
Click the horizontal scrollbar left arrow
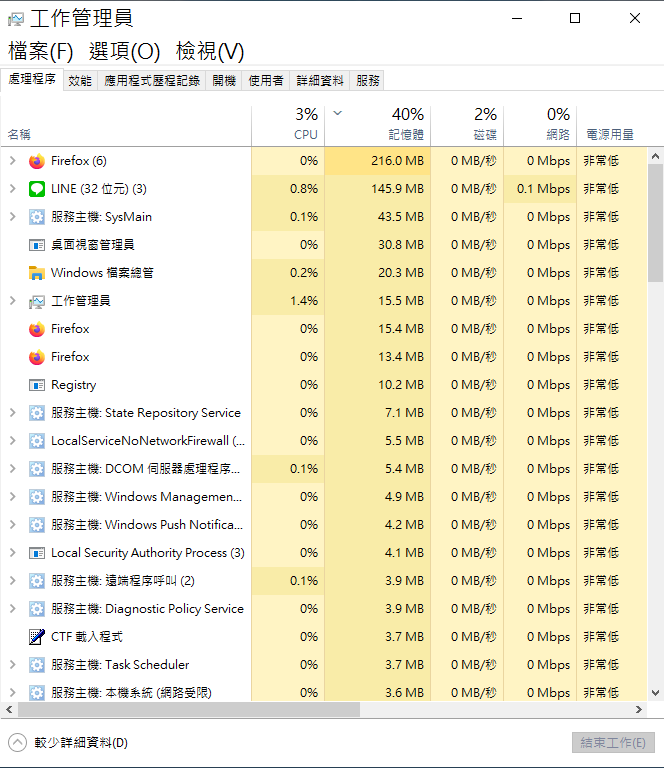coord(9,709)
